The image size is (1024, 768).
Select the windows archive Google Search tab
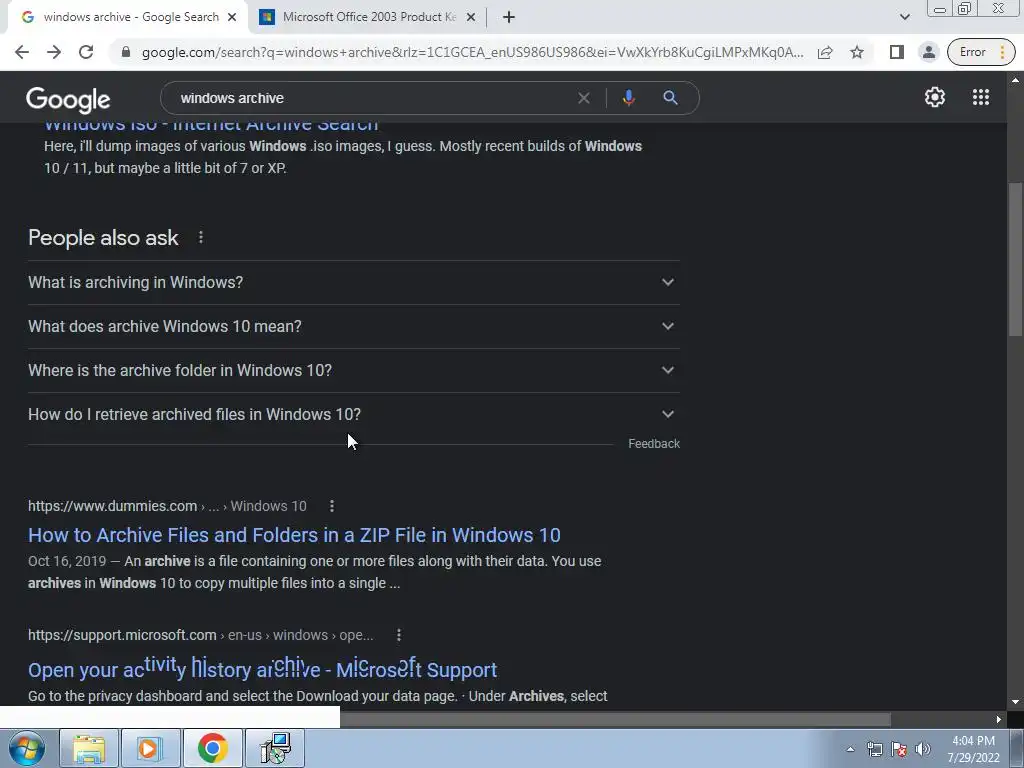tap(127, 17)
